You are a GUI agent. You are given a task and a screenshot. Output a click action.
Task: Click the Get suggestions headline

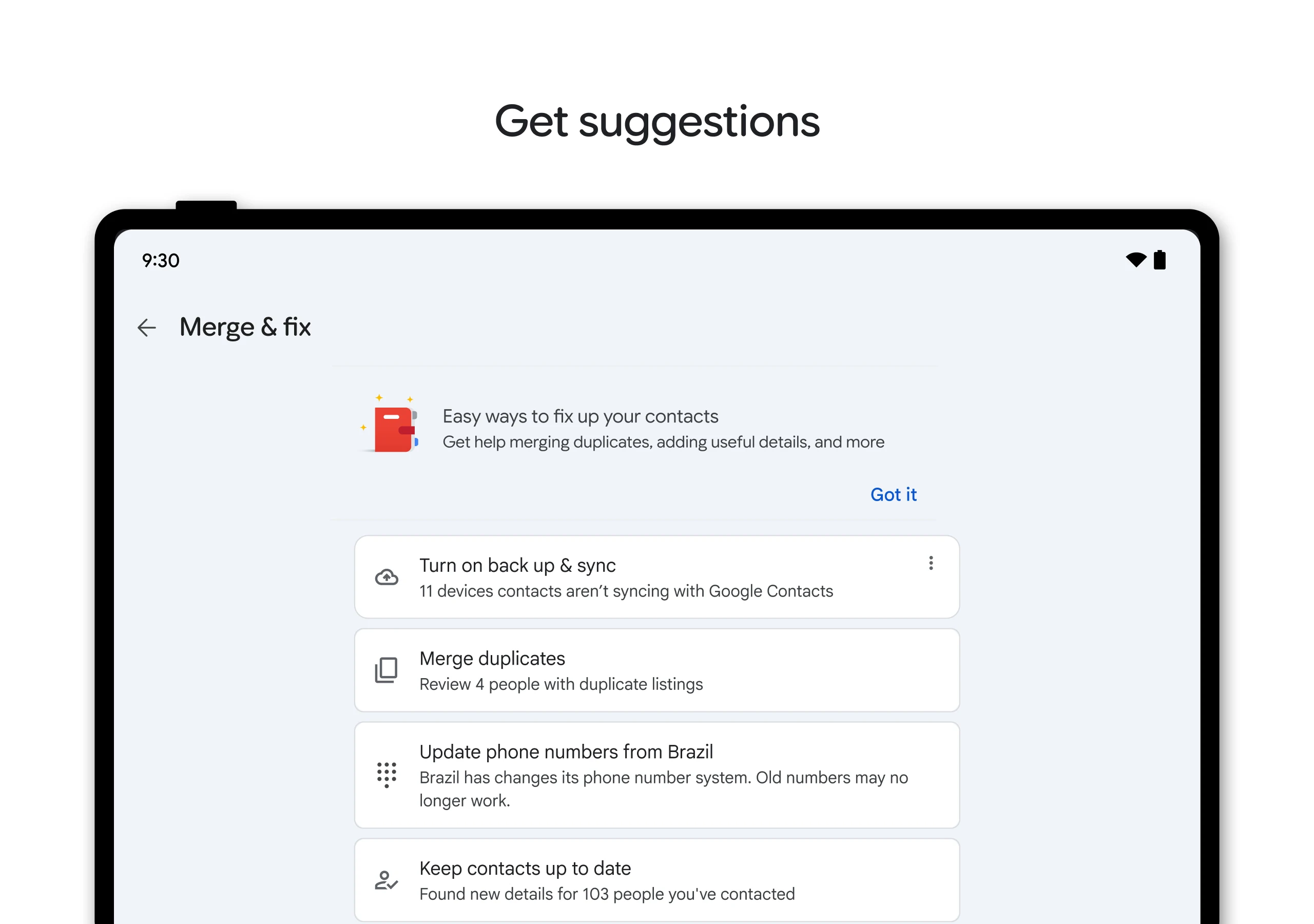(x=657, y=121)
